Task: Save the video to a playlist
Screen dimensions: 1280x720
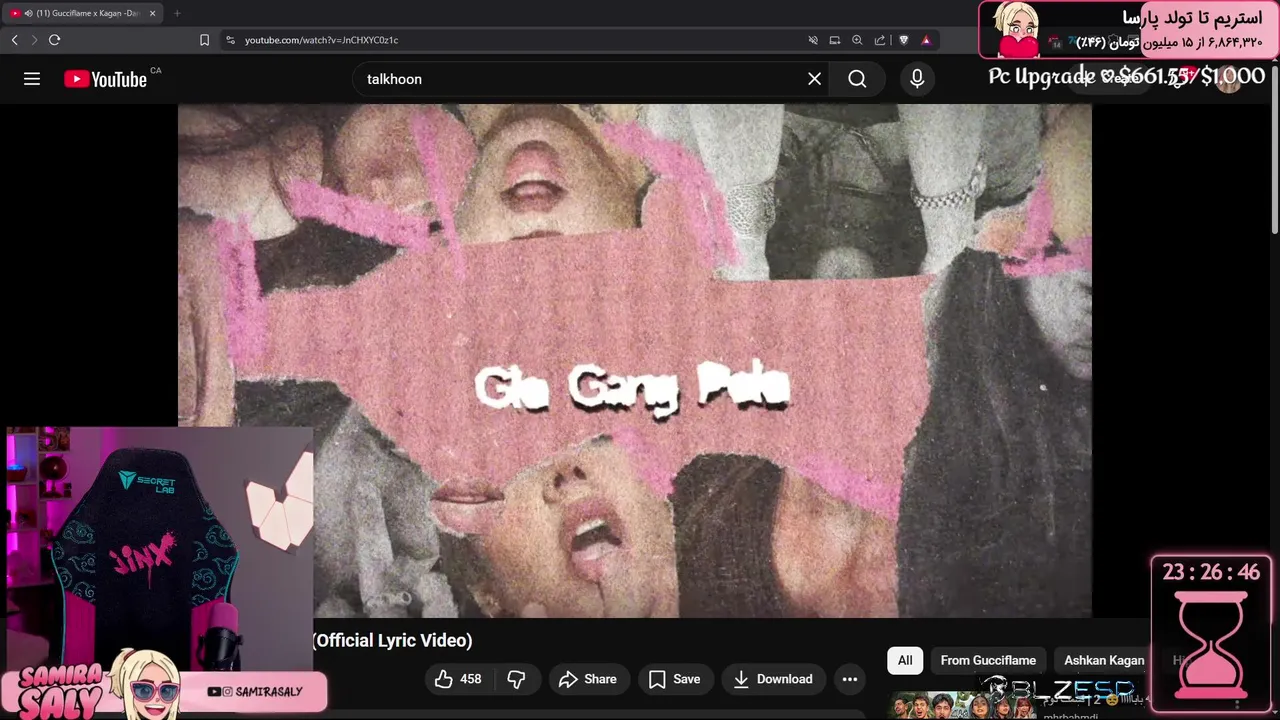Action: point(674,679)
